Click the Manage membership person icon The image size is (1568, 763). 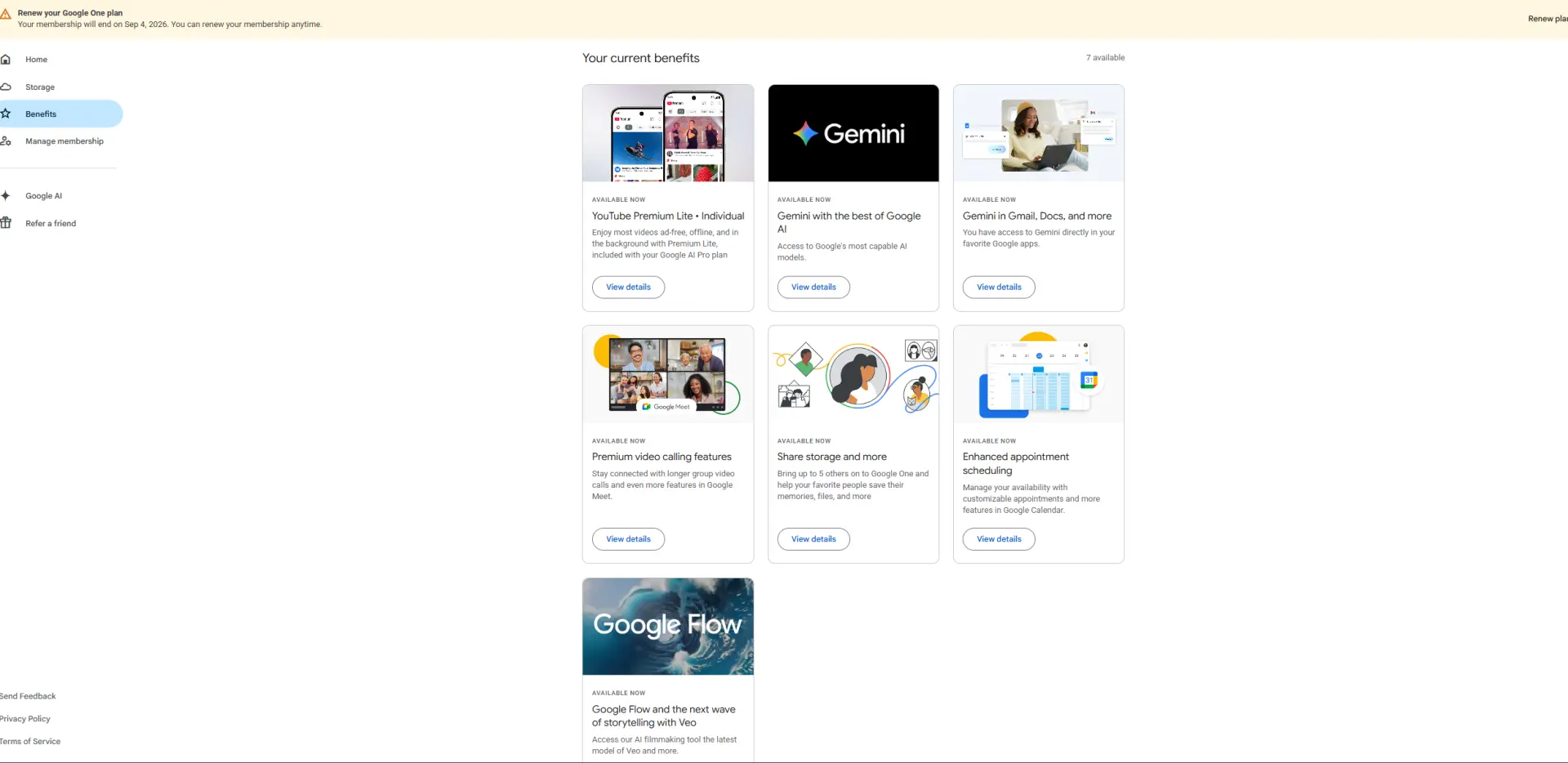click(x=5, y=141)
